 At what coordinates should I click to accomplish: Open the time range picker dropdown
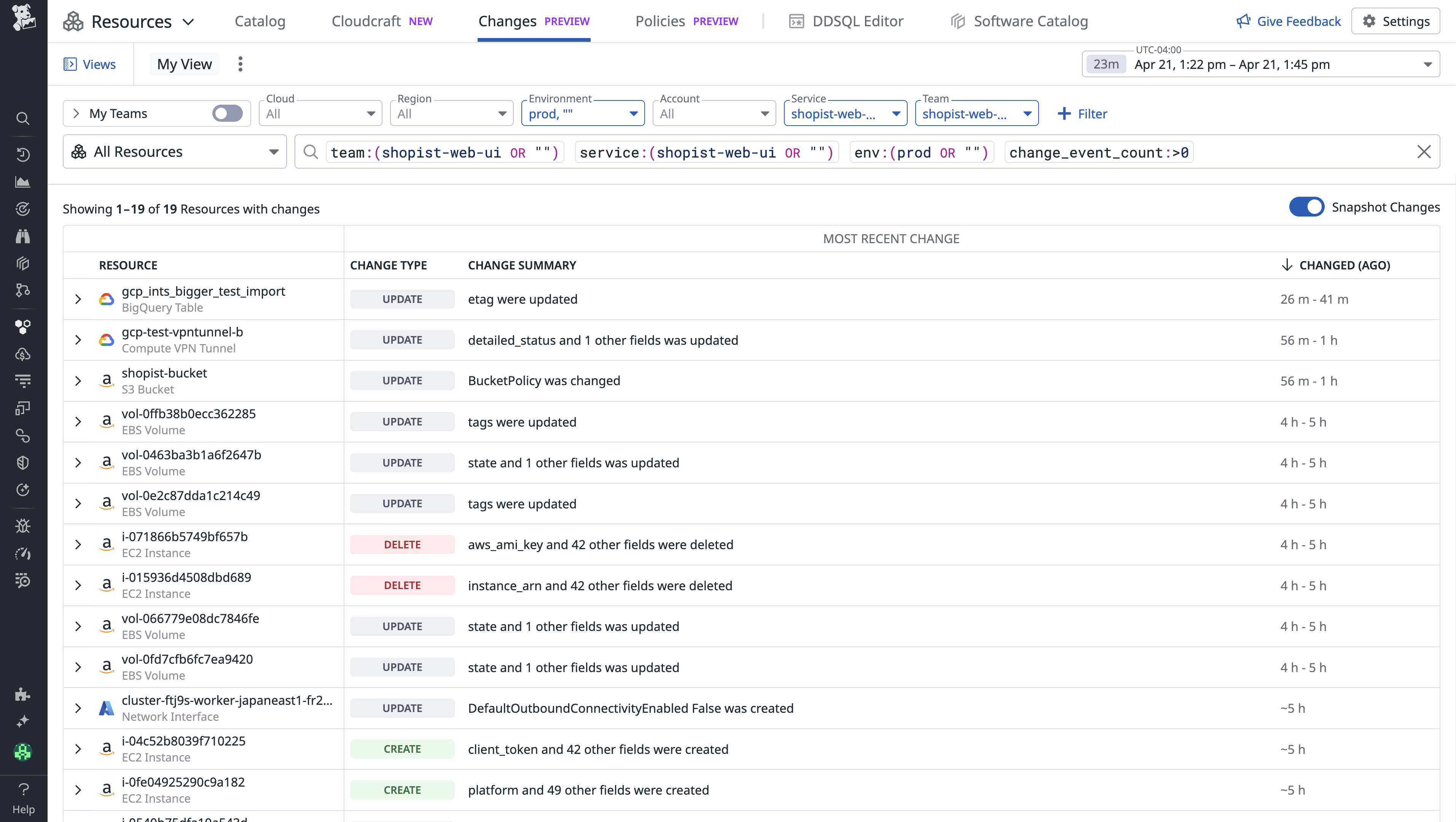tap(1259, 64)
